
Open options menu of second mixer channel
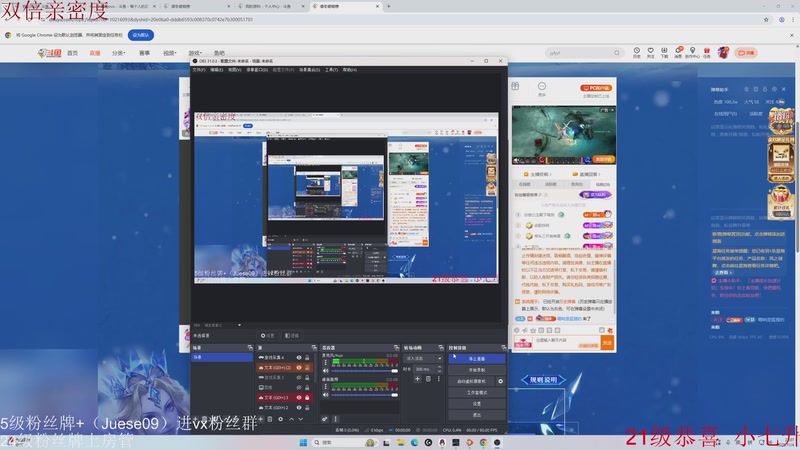pyautogui.click(x=326, y=386)
